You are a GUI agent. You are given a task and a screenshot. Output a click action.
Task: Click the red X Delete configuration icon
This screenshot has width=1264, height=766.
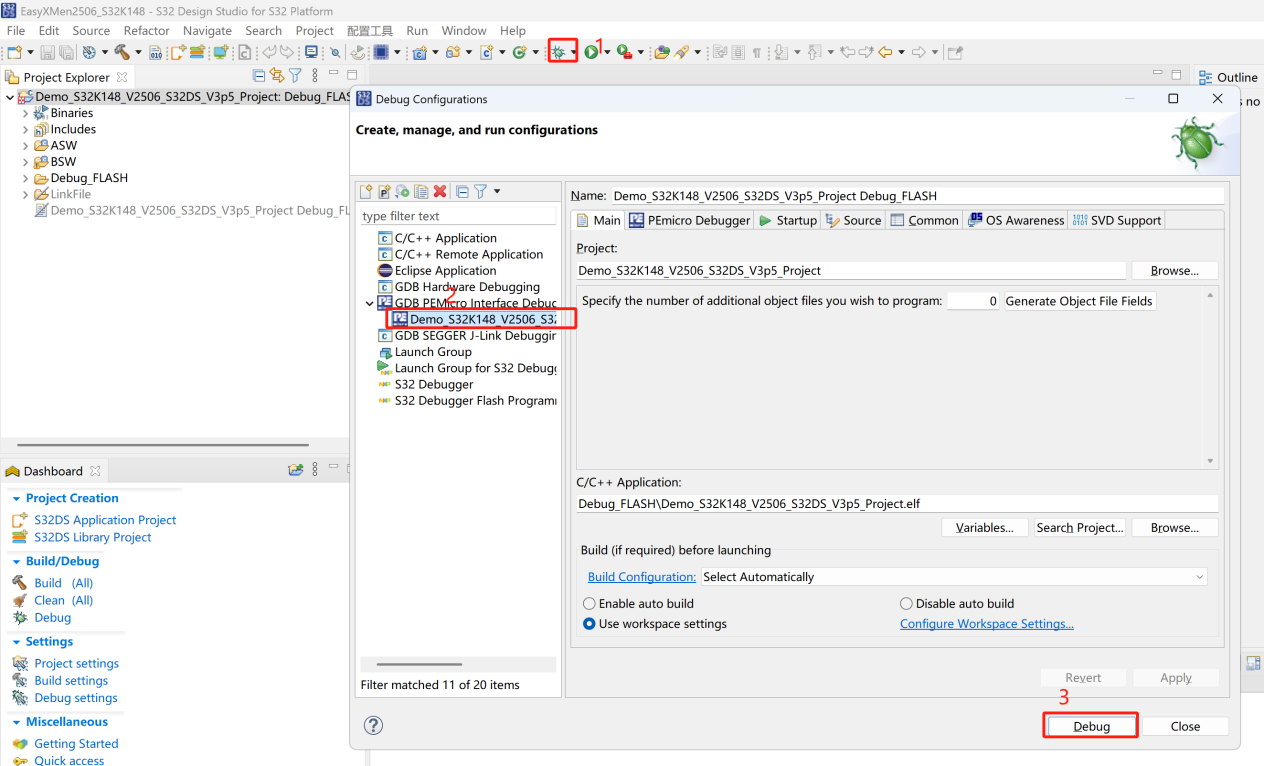pos(440,191)
